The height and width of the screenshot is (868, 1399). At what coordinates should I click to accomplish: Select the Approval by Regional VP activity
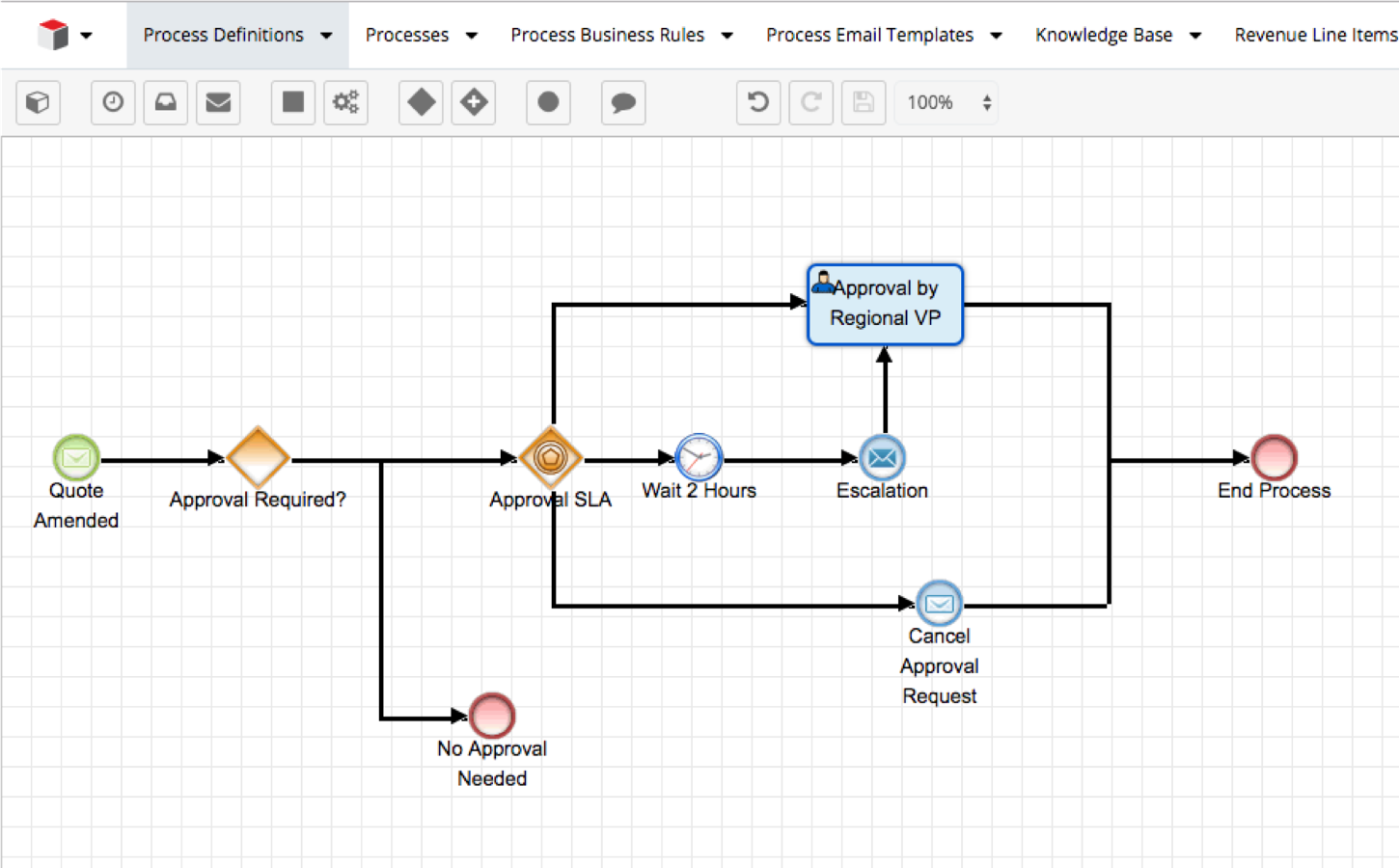point(885,304)
